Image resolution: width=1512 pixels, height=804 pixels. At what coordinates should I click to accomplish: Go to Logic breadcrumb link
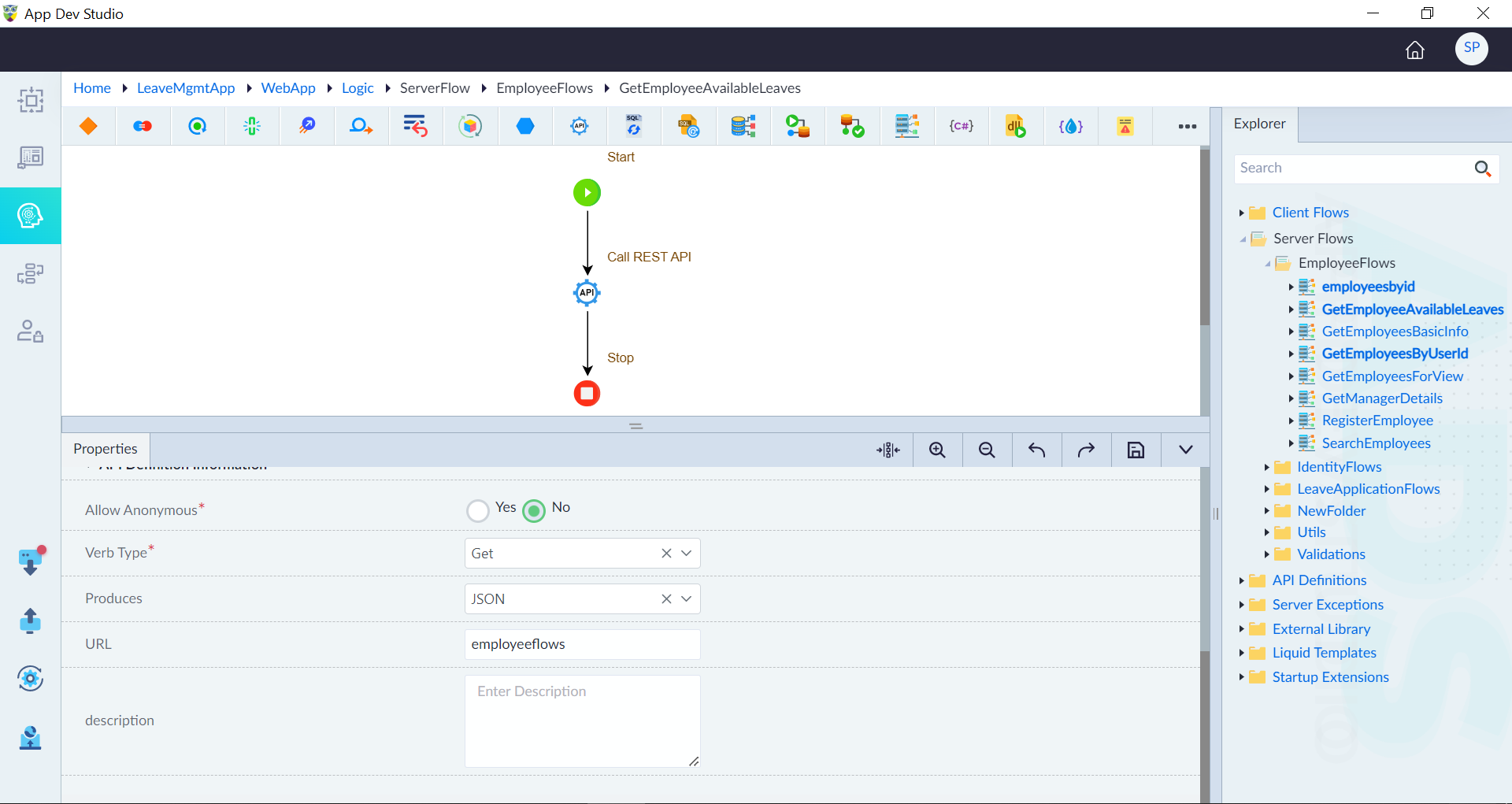click(358, 88)
